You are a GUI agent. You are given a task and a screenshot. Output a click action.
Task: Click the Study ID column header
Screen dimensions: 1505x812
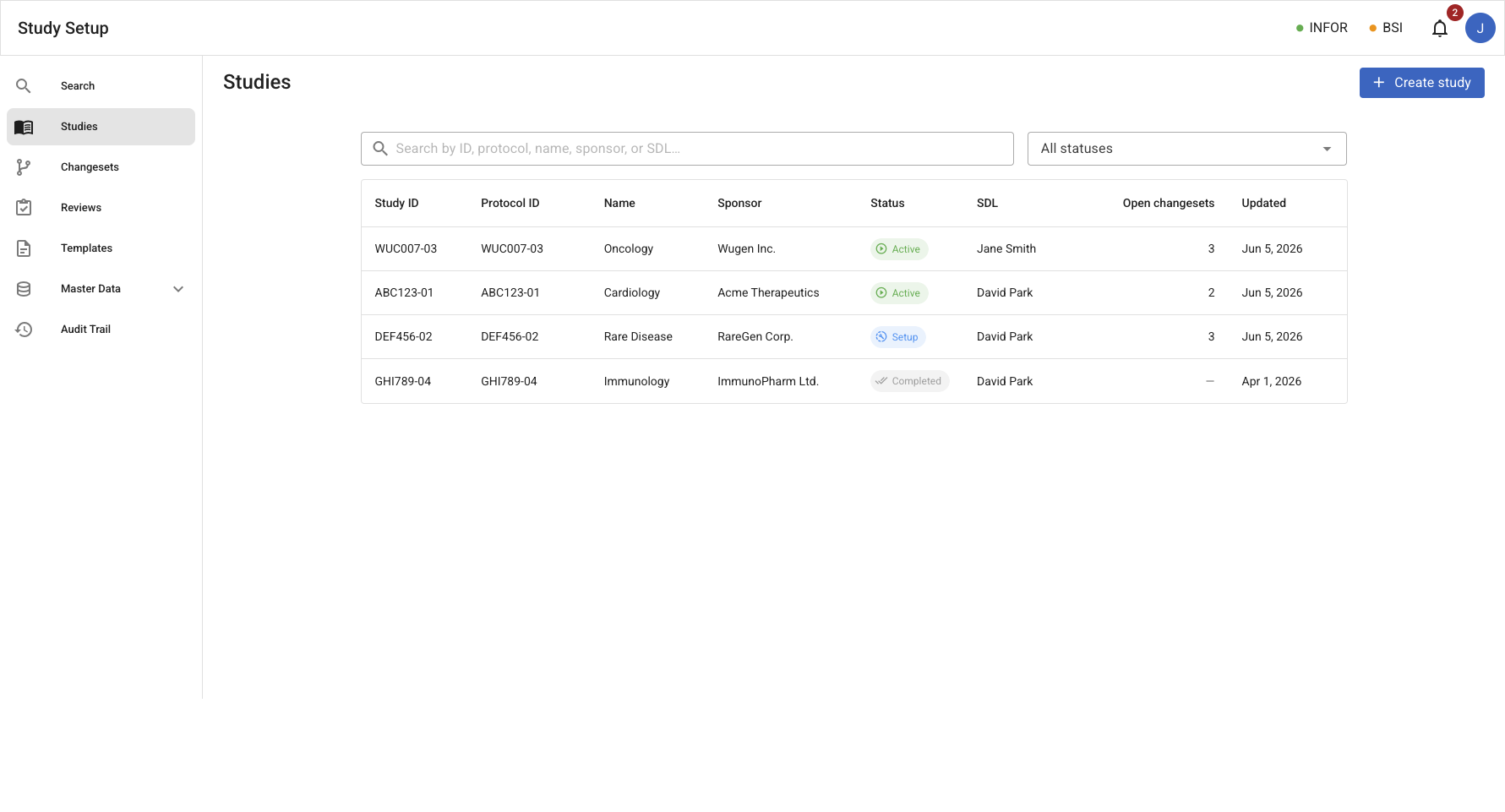(x=396, y=204)
